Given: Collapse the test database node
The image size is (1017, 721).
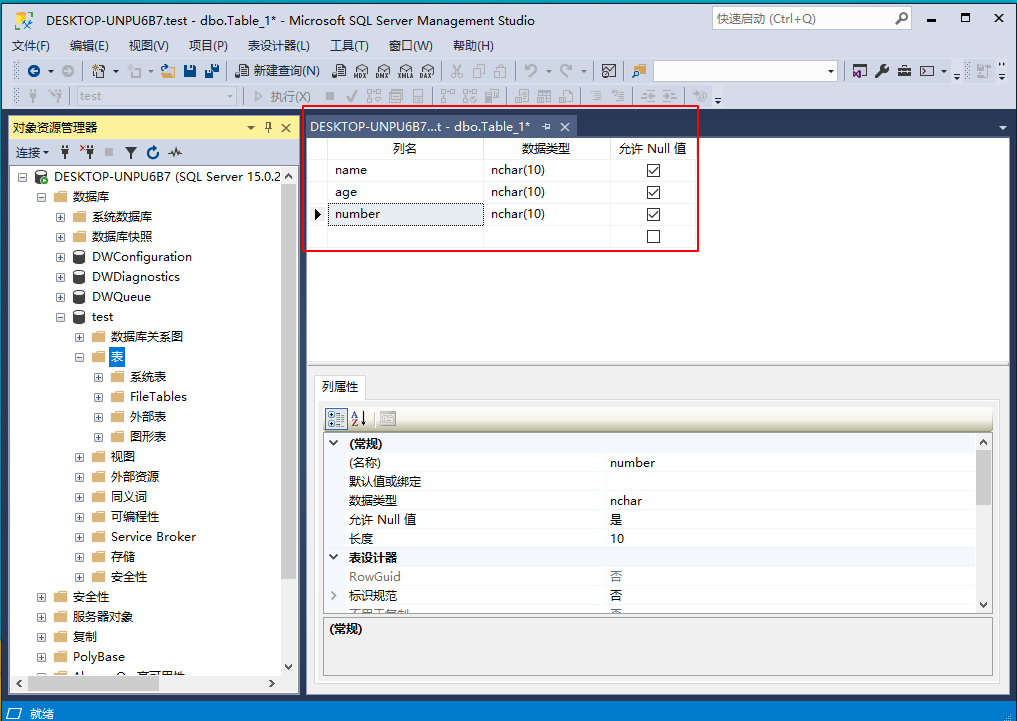Looking at the screenshot, I should 59,316.
